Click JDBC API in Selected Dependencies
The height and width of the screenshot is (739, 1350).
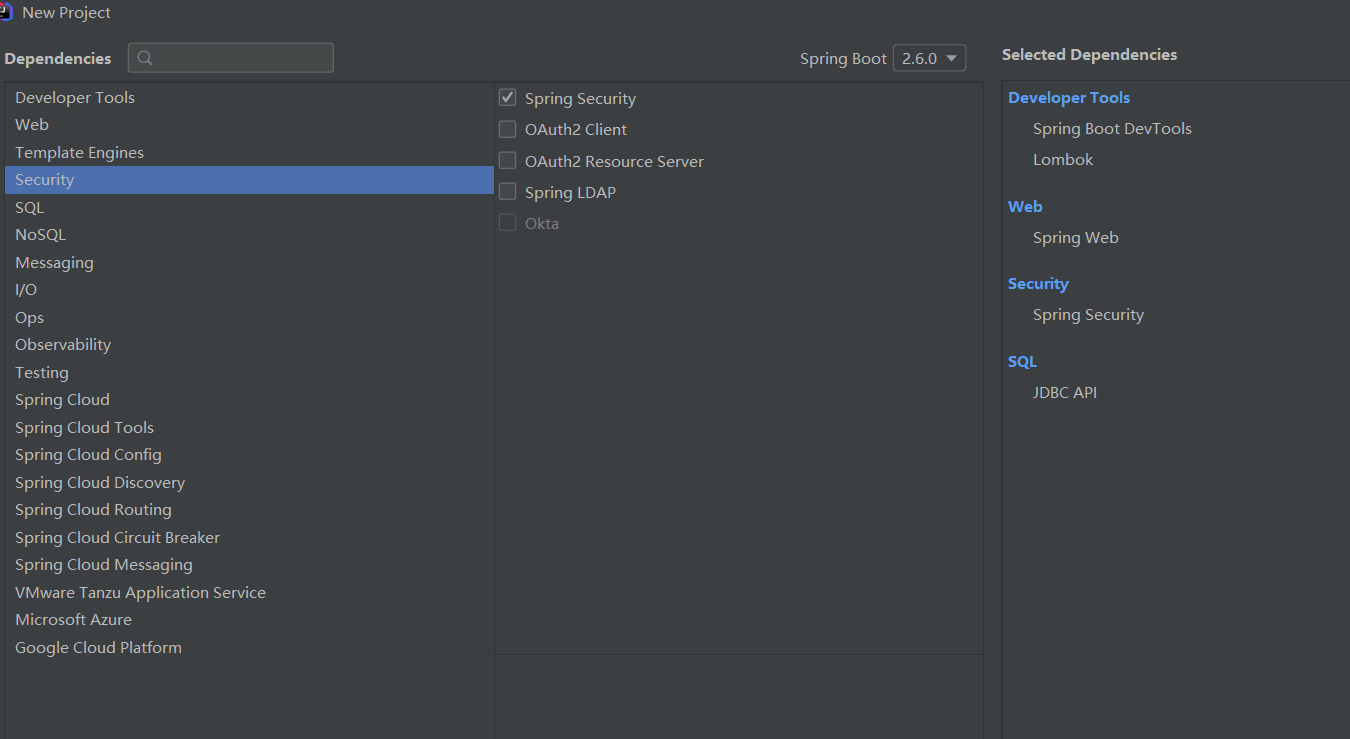click(x=1065, y=393)
